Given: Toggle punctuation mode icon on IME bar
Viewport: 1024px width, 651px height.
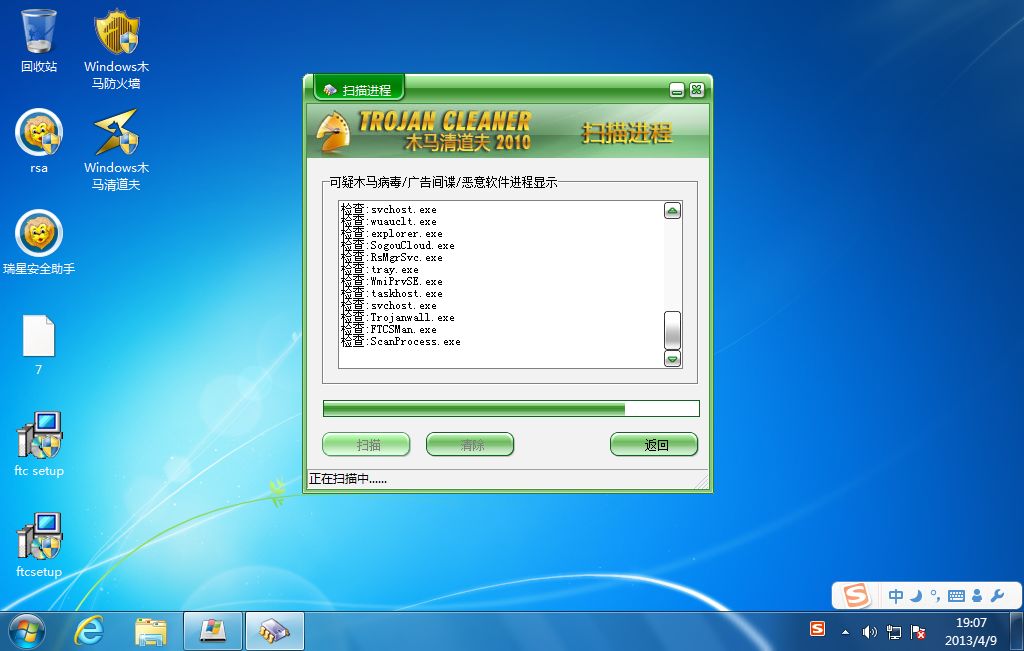Looking at the screenshot, I should (x=935, y=595).
